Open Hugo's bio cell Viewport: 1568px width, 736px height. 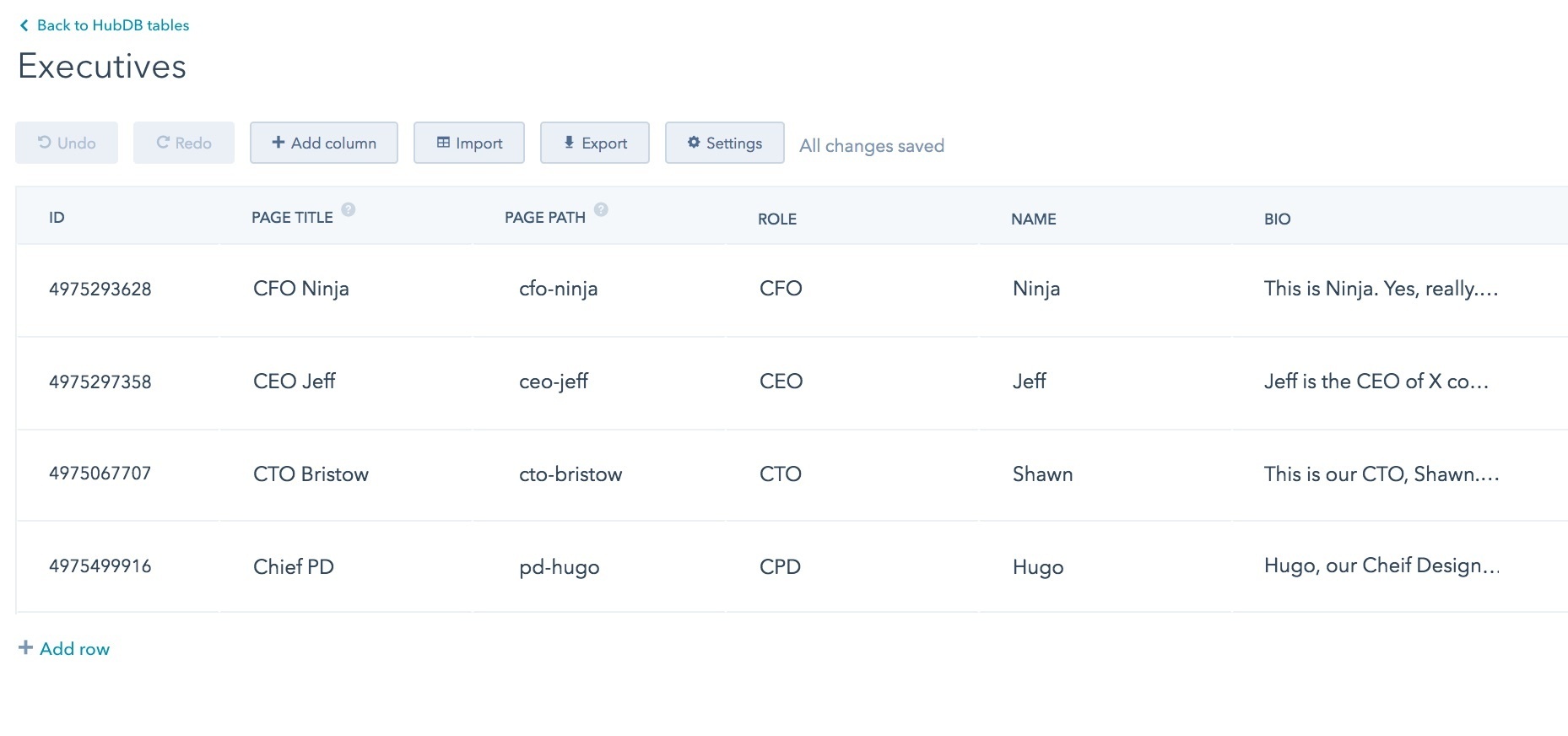(x=1381, y=566)
